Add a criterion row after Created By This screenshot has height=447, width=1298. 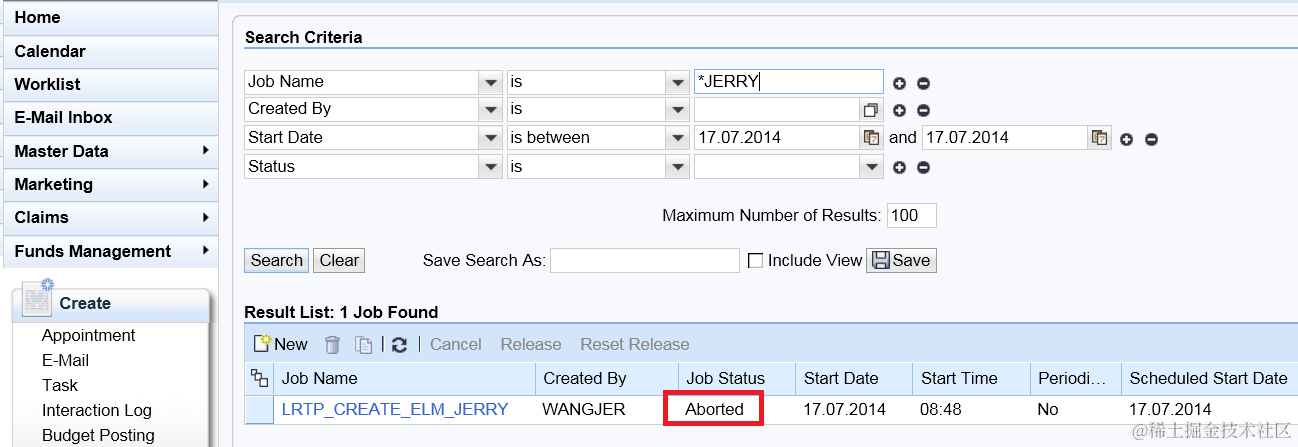pyautogui.click(x=899, y=110)
